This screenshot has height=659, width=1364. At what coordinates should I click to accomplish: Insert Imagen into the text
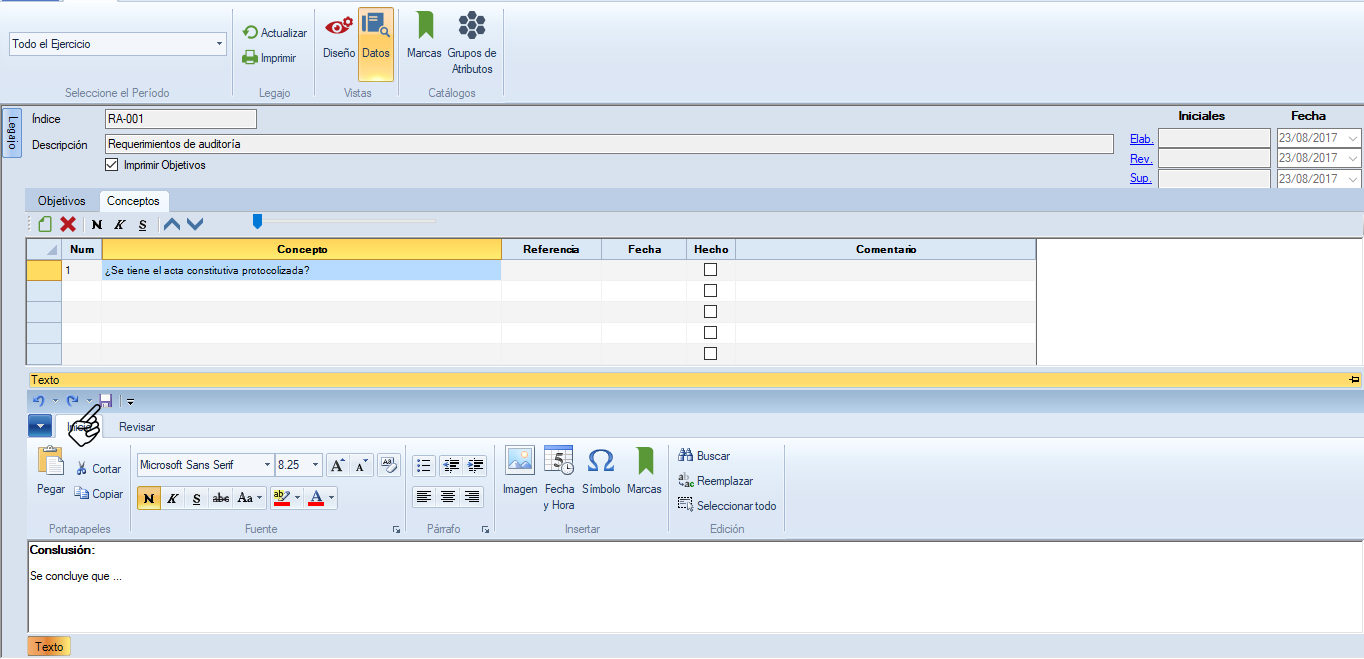520,462
